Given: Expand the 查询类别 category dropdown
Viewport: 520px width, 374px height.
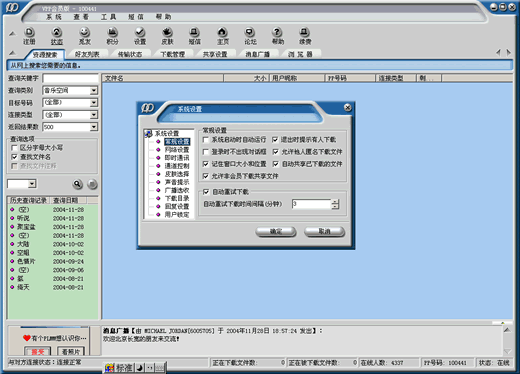Looking at the screenshot, I should (94, 90).
